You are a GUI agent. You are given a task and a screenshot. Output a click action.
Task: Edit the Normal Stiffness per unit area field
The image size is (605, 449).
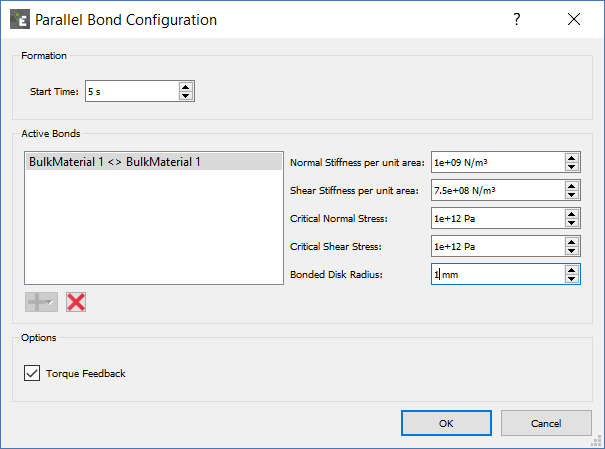coord(496,162)
